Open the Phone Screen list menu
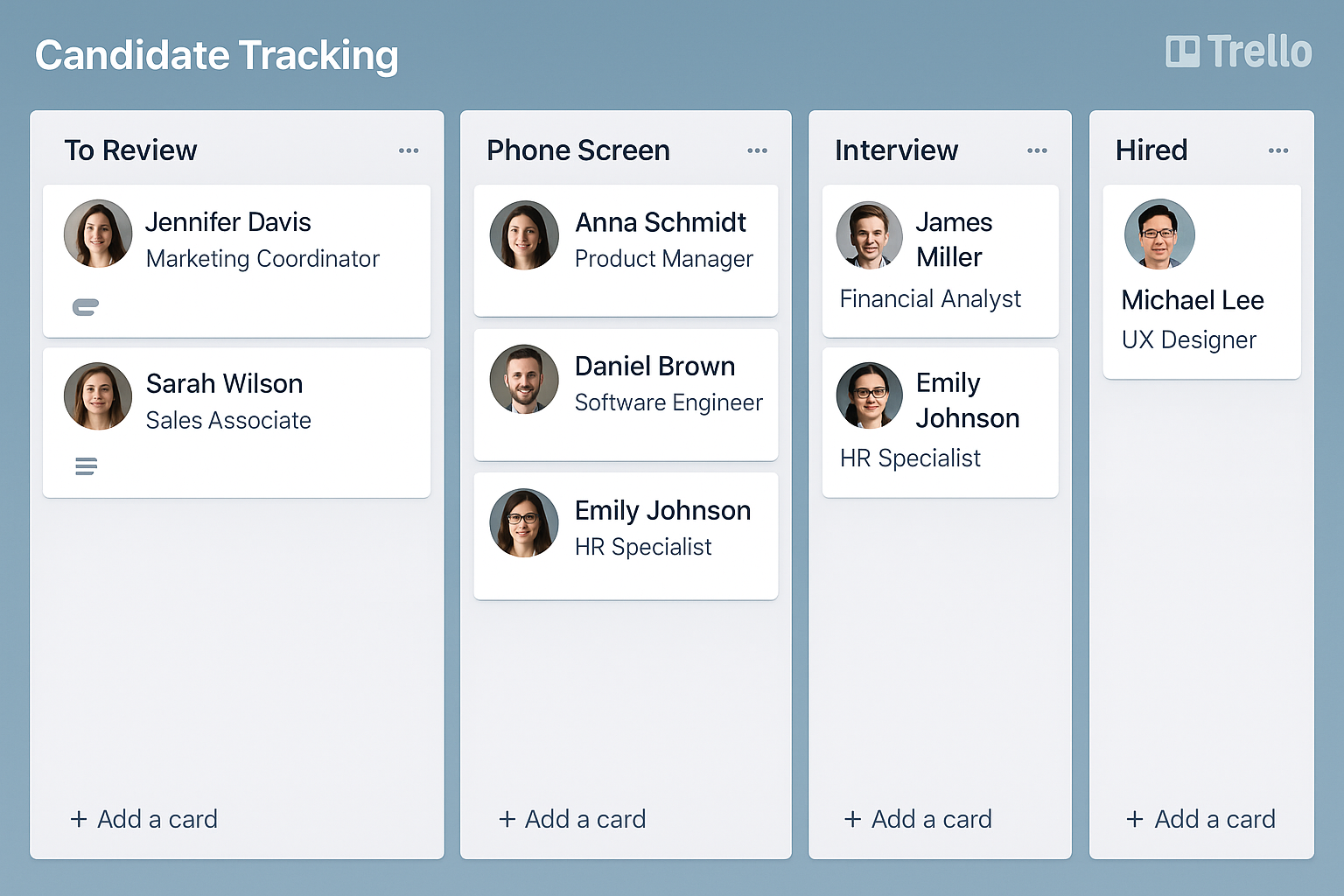This screenshot has width=1344, height=896. pyautogui.click(x=757, y=150)
